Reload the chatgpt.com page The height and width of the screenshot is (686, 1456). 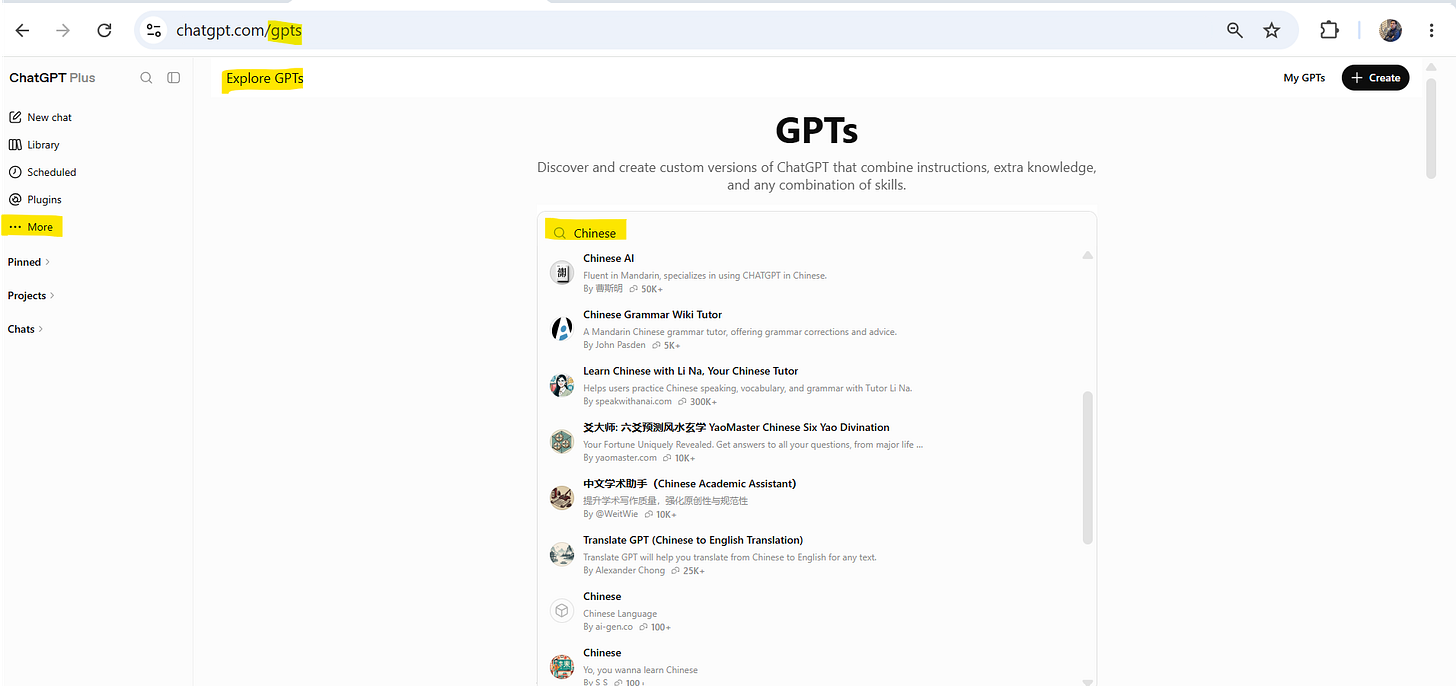coord(104,31)
